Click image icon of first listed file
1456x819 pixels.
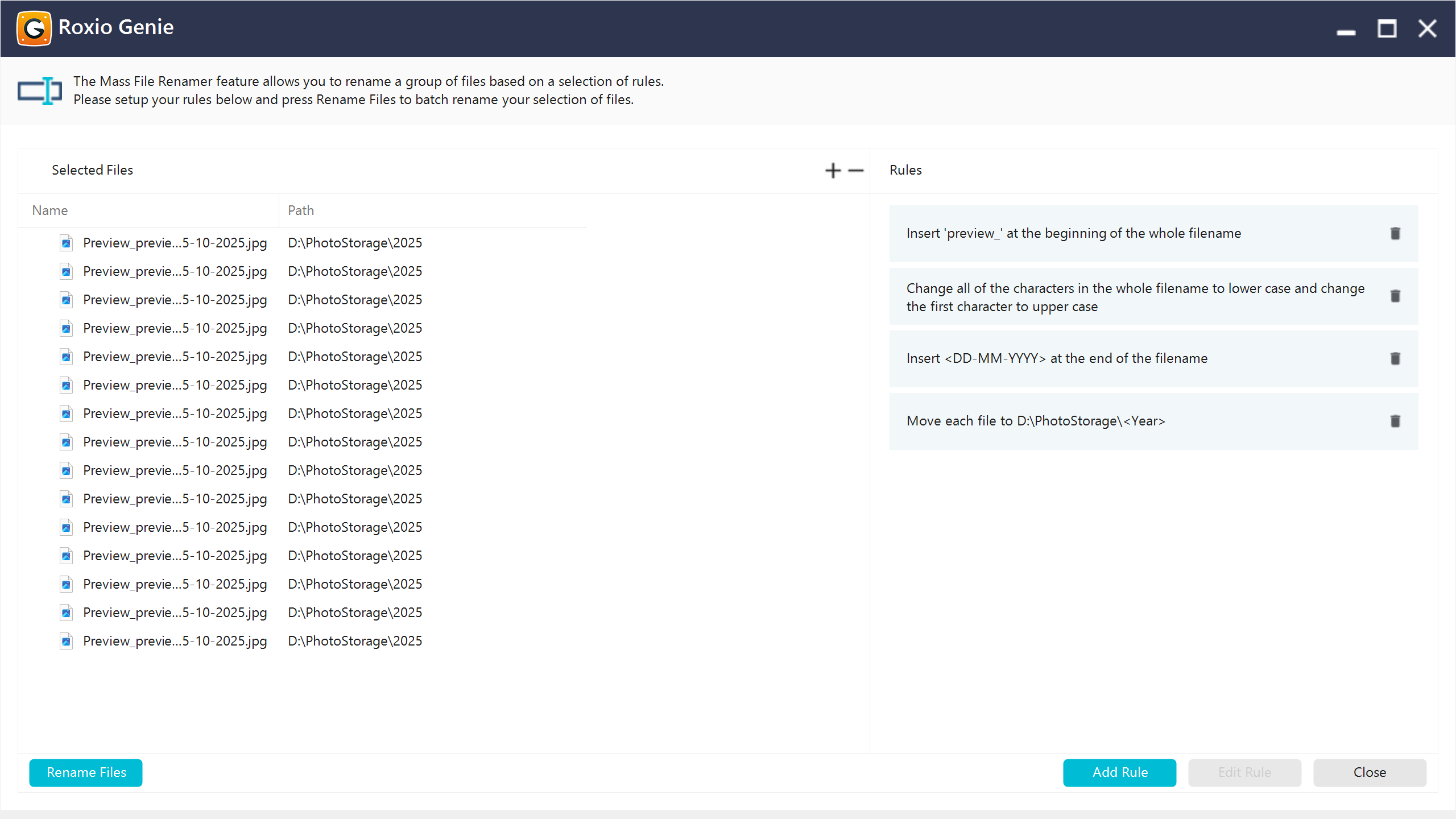[x=67, y=243]
